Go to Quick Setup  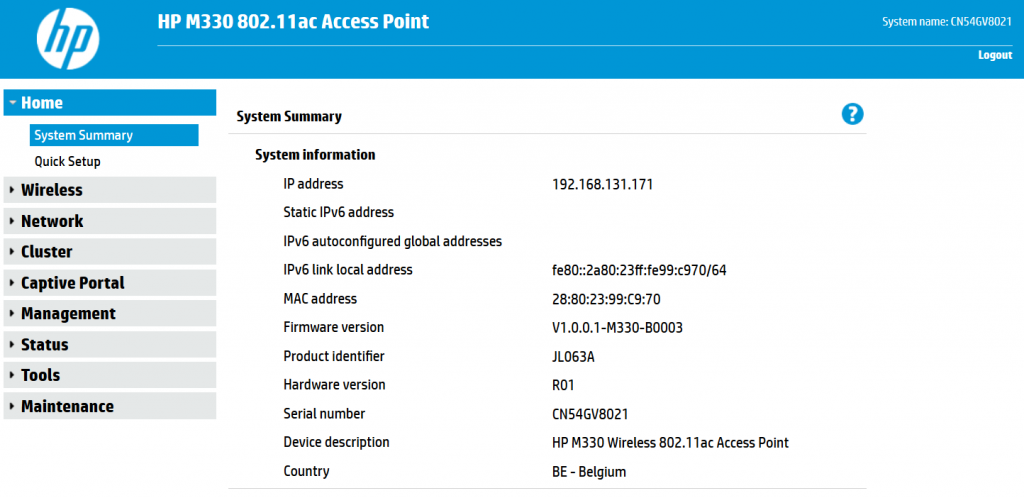pyautogui.click(x=67, y=161)
